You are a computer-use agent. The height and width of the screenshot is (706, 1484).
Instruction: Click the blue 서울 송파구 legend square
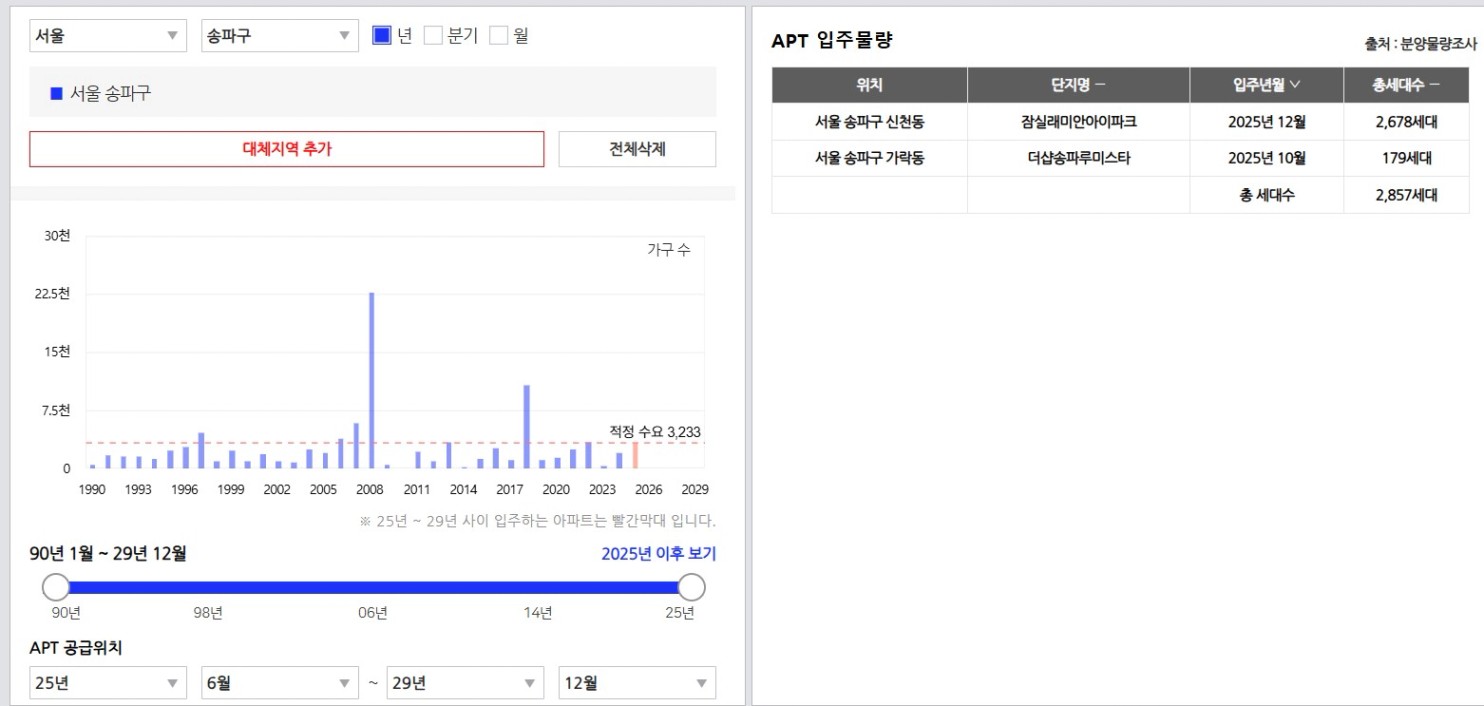[56, 93]
